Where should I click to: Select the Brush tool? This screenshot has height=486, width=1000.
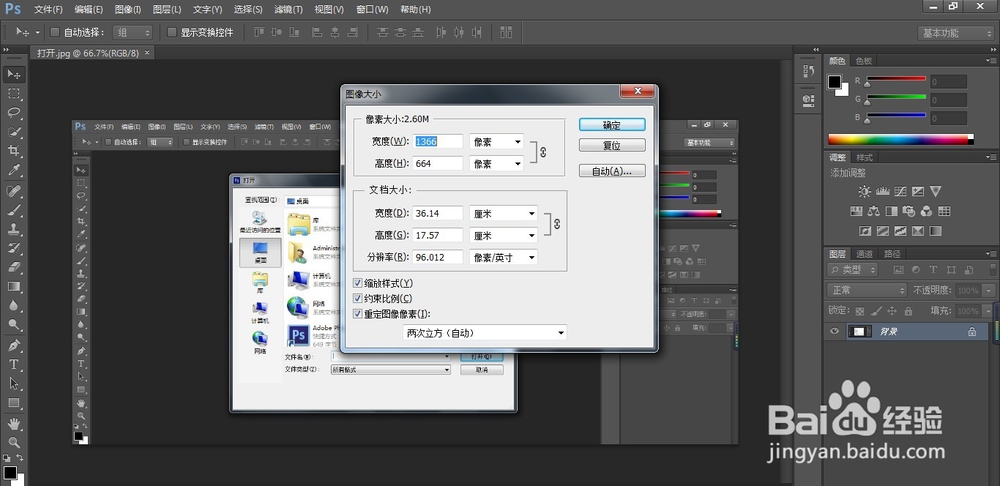tap(13, 210)
